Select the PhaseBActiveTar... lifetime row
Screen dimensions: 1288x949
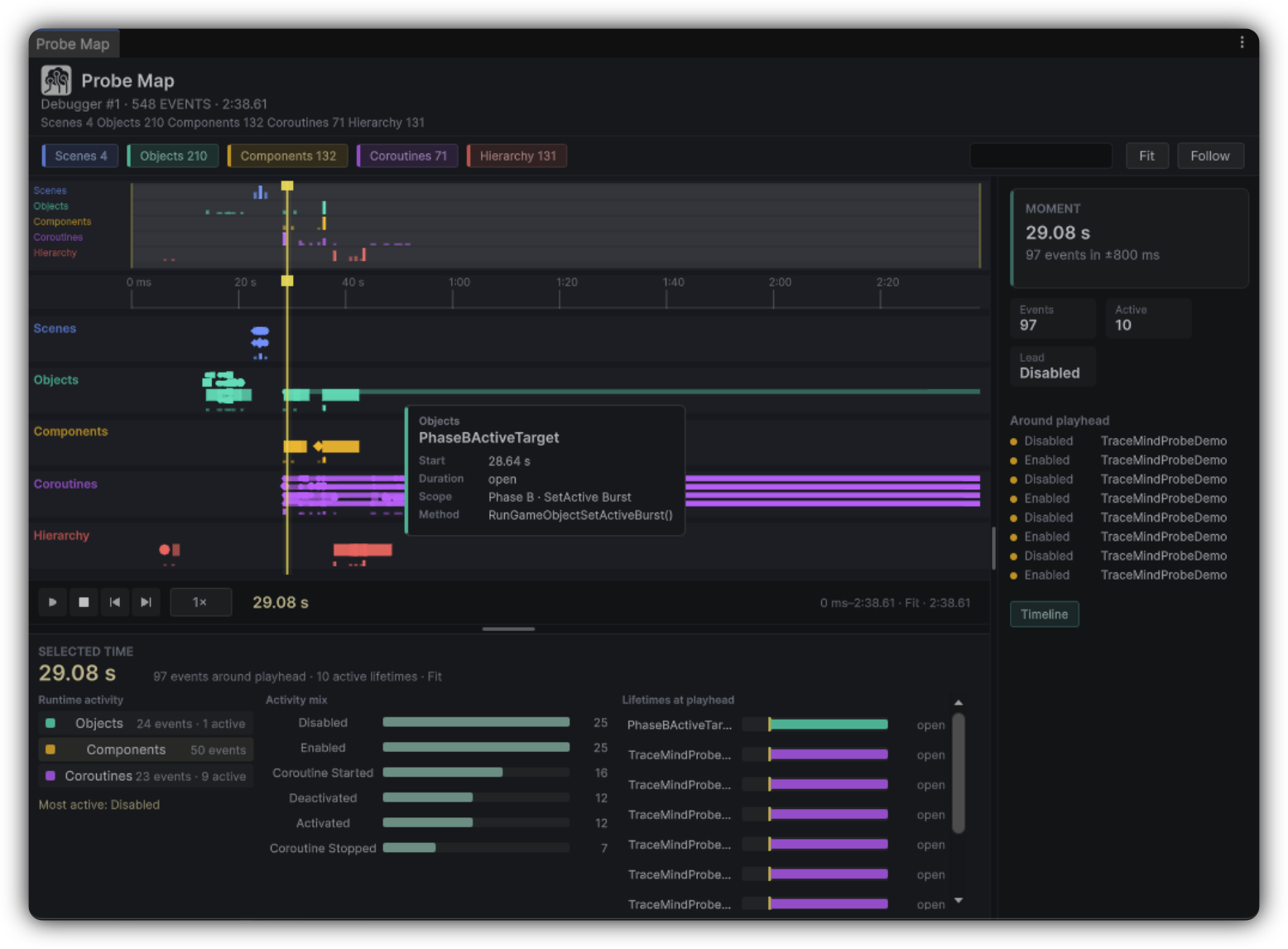tap(786, 725)
